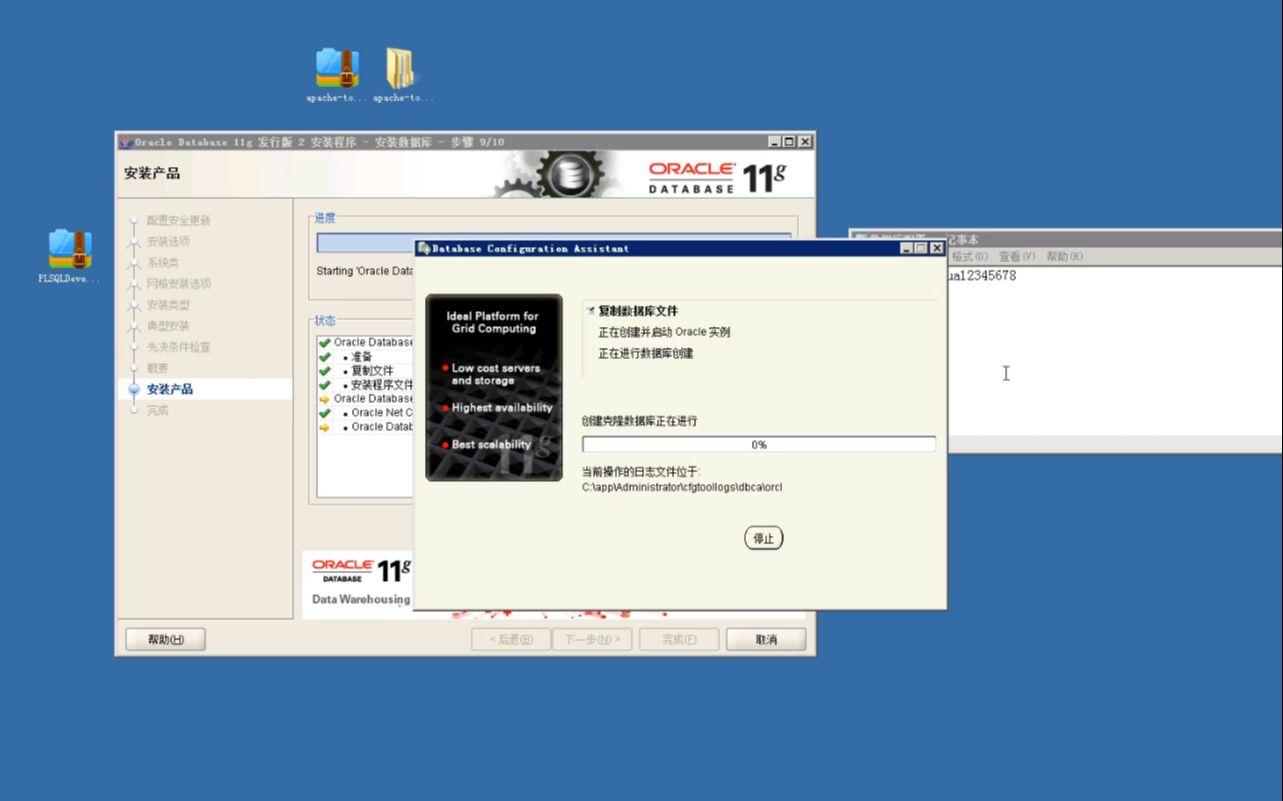Click the green check beside 复制文件
Screen dimensions: 1283x801
pyautogui.click(x=325, y=371)
